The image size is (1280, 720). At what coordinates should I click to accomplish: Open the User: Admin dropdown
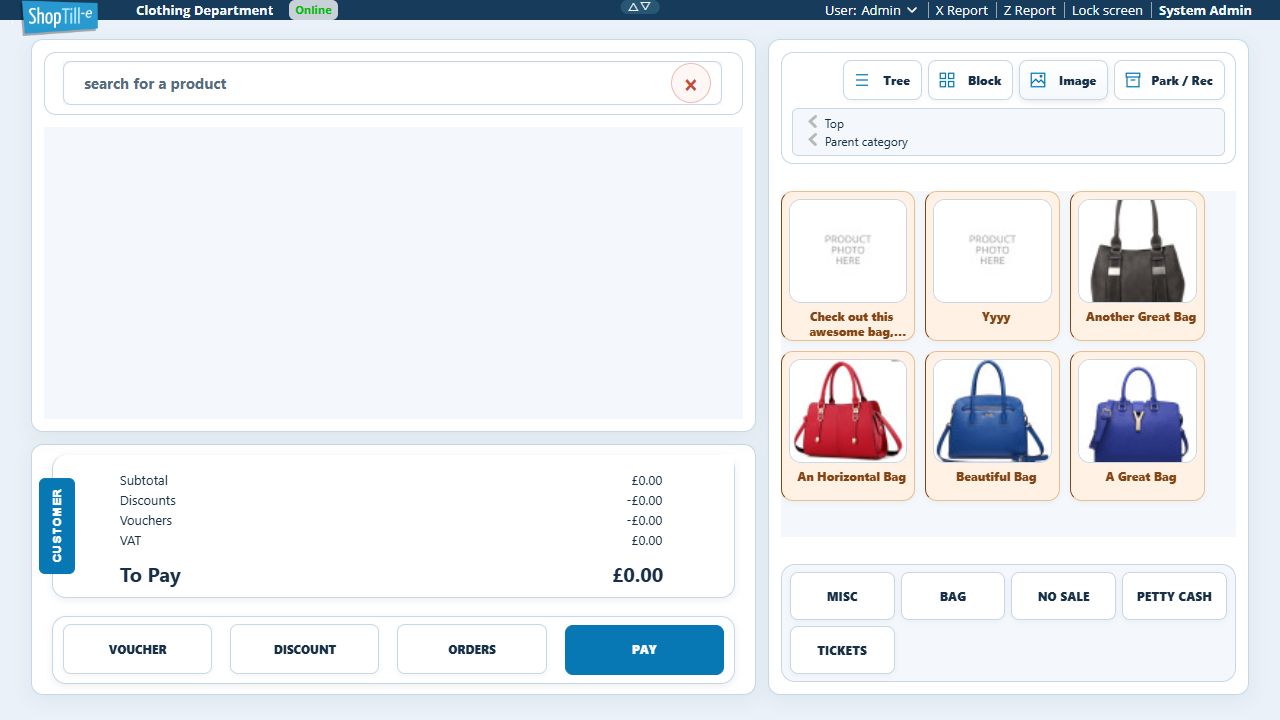click(x=871, y=10)
